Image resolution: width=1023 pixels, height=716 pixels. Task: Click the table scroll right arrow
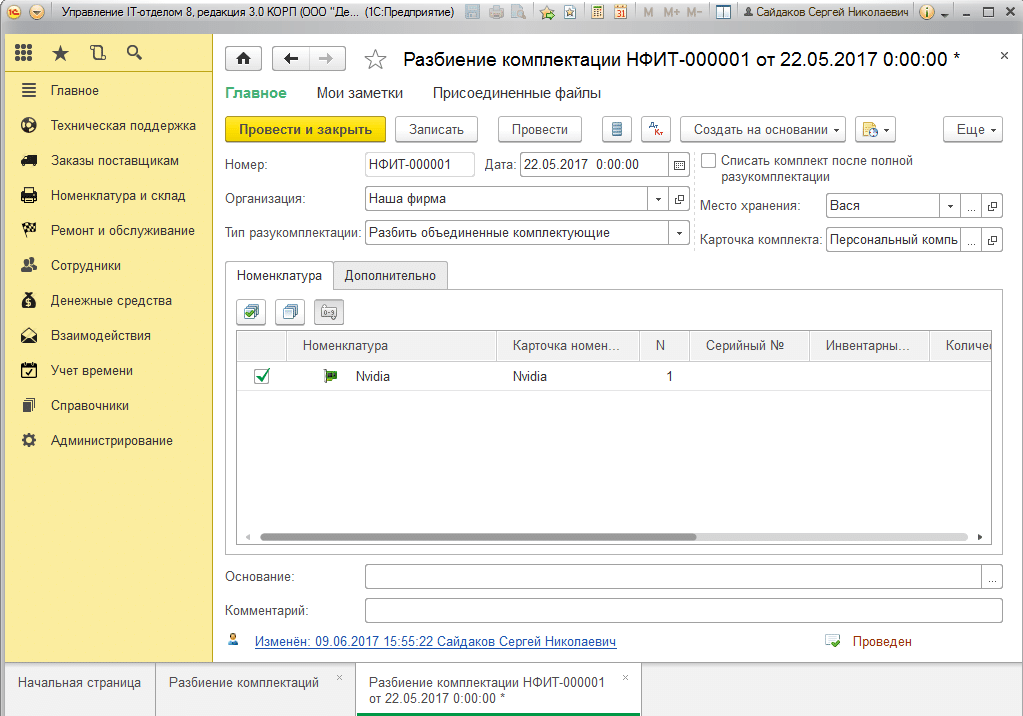[980, 537]
